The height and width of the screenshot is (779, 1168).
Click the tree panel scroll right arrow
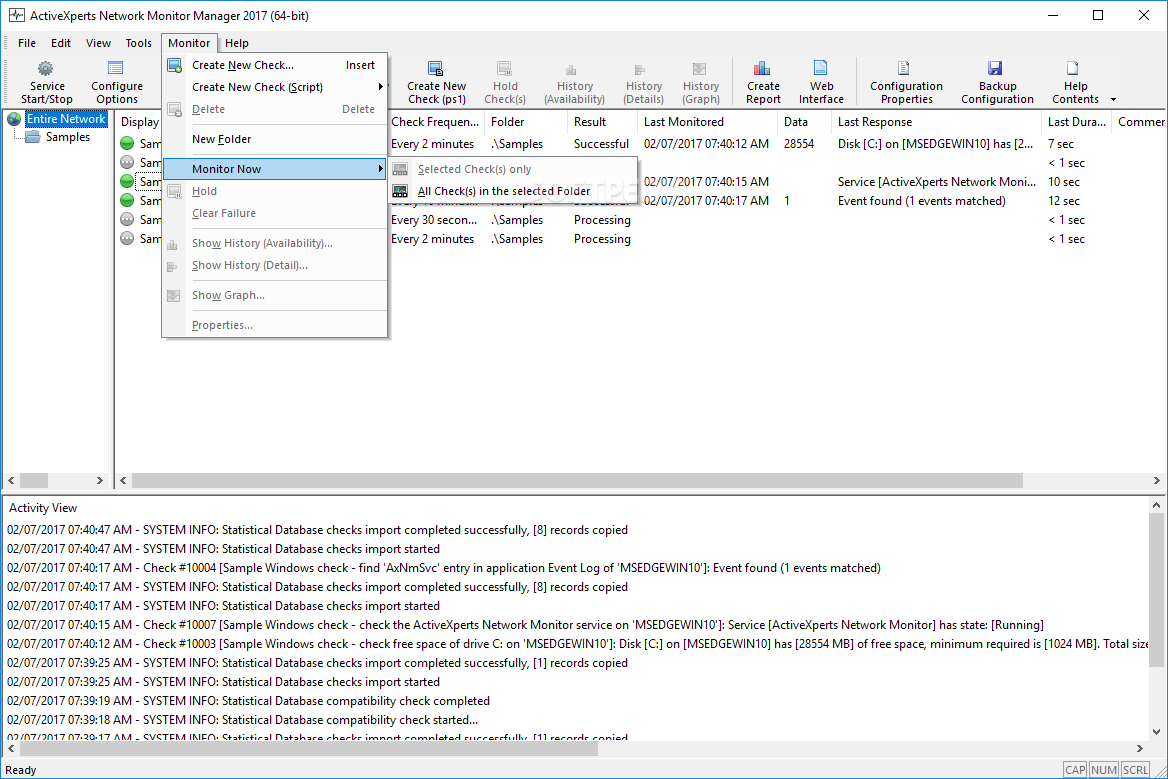(101, 481)
